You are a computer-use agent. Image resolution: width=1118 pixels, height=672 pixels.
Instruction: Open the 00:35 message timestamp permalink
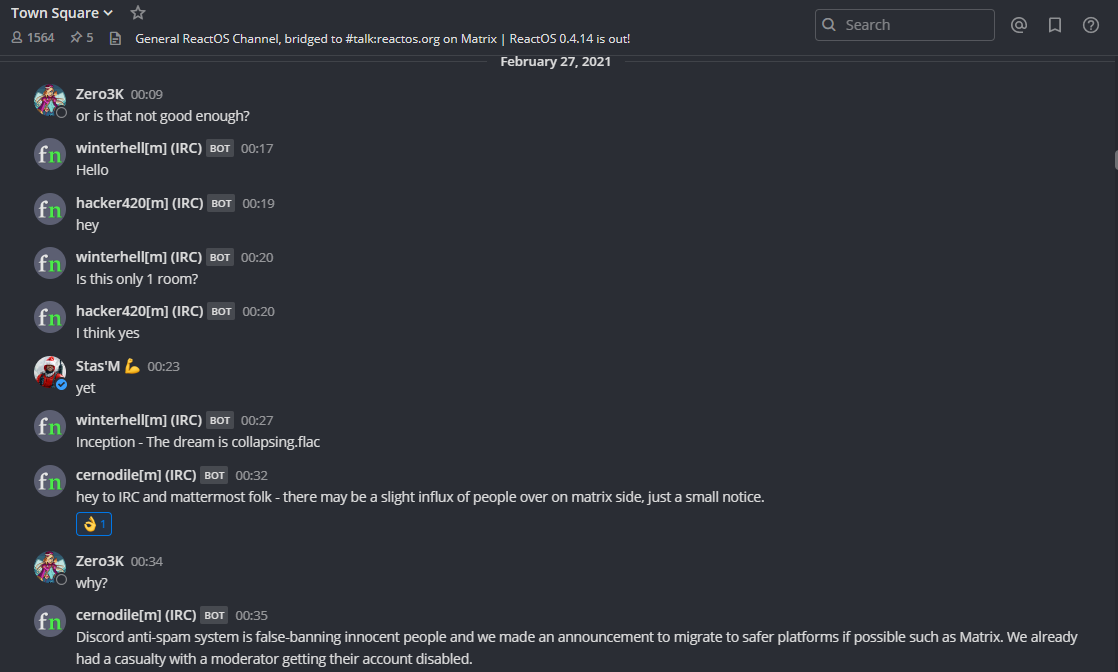(251, 615)
